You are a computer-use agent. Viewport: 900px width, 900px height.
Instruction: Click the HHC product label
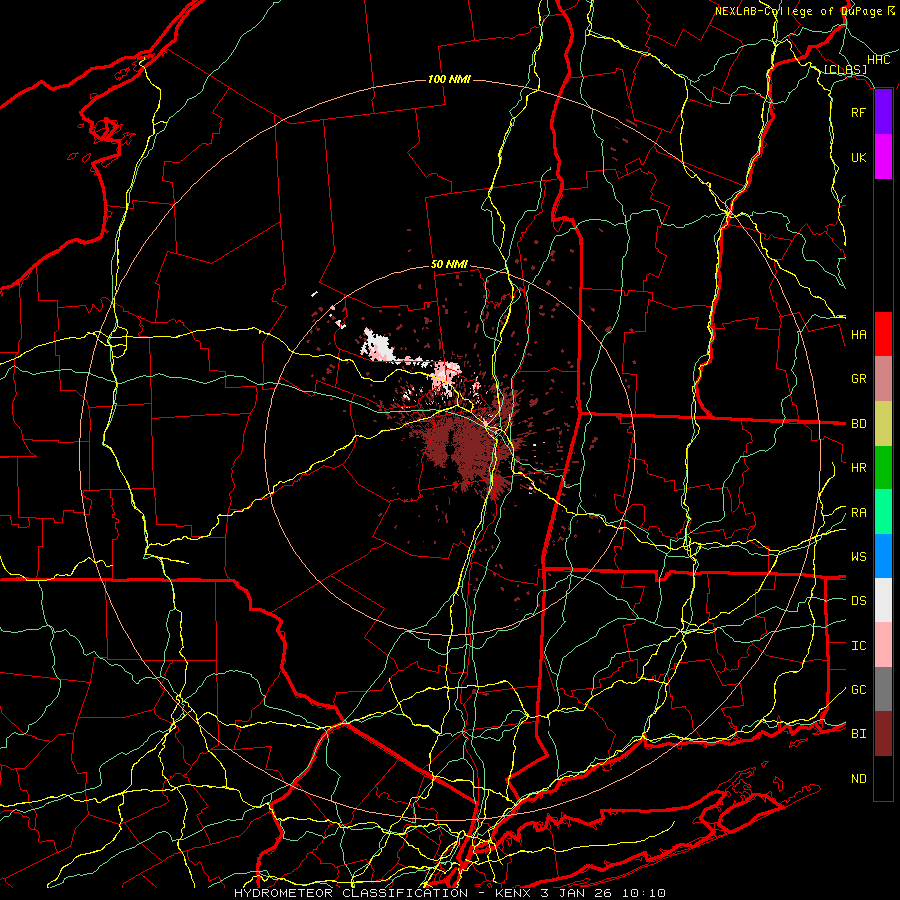878,60
